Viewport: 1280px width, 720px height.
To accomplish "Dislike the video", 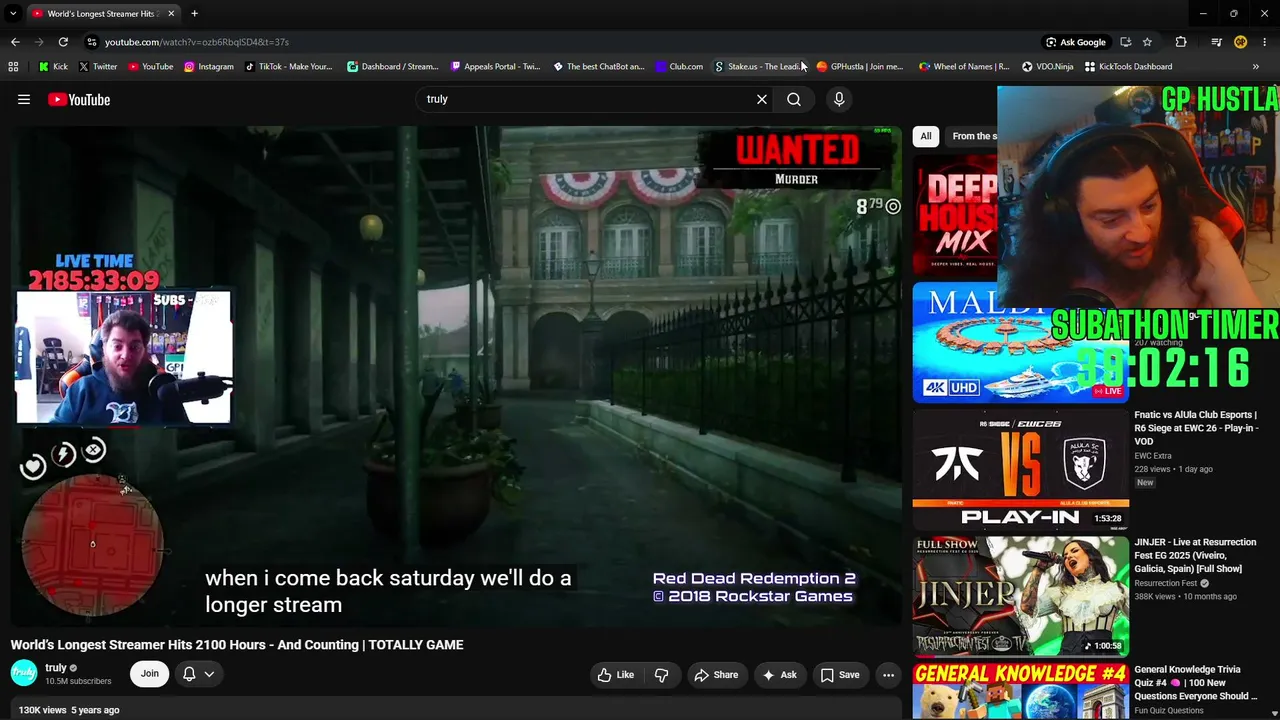I will click(661, 675).
